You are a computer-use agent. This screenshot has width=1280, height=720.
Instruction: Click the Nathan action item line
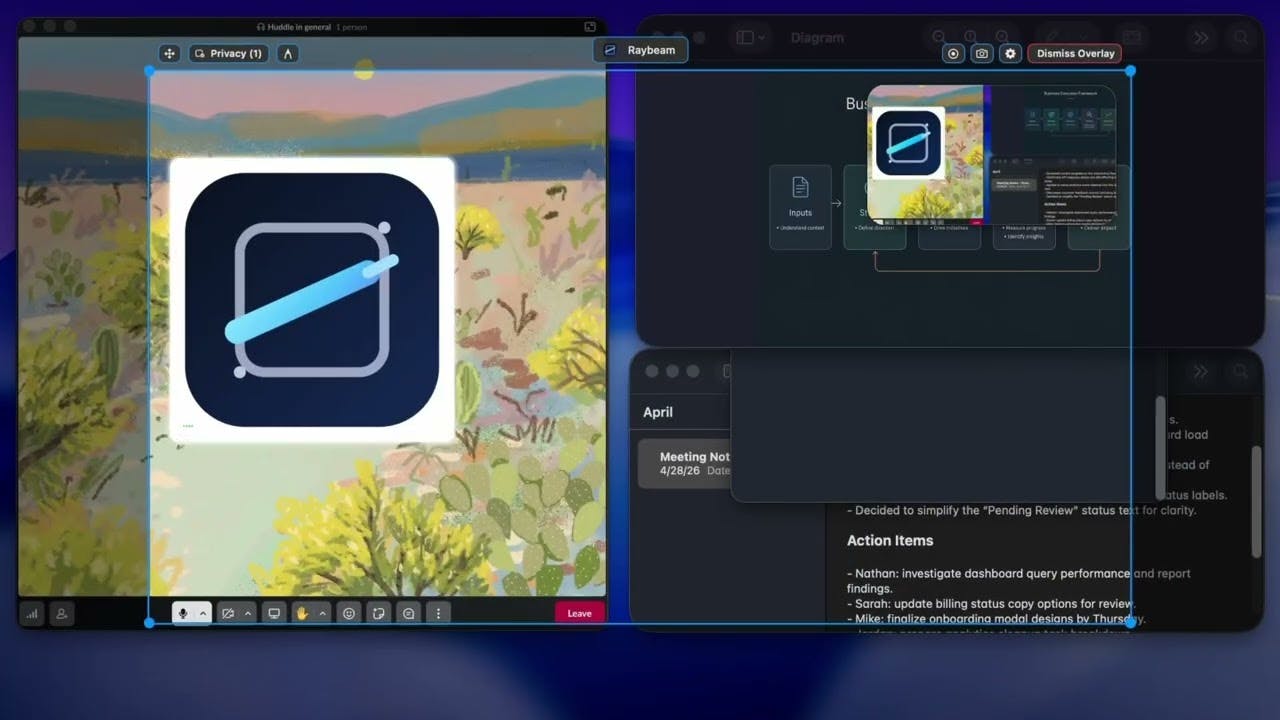coord(1019,581)
